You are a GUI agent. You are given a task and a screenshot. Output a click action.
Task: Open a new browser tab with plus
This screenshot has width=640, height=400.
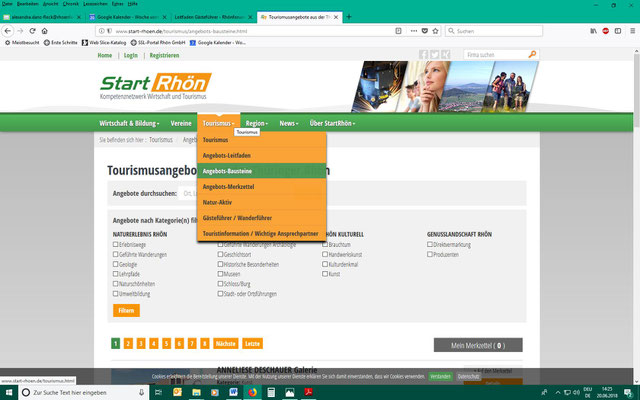[x=349, y=17]
